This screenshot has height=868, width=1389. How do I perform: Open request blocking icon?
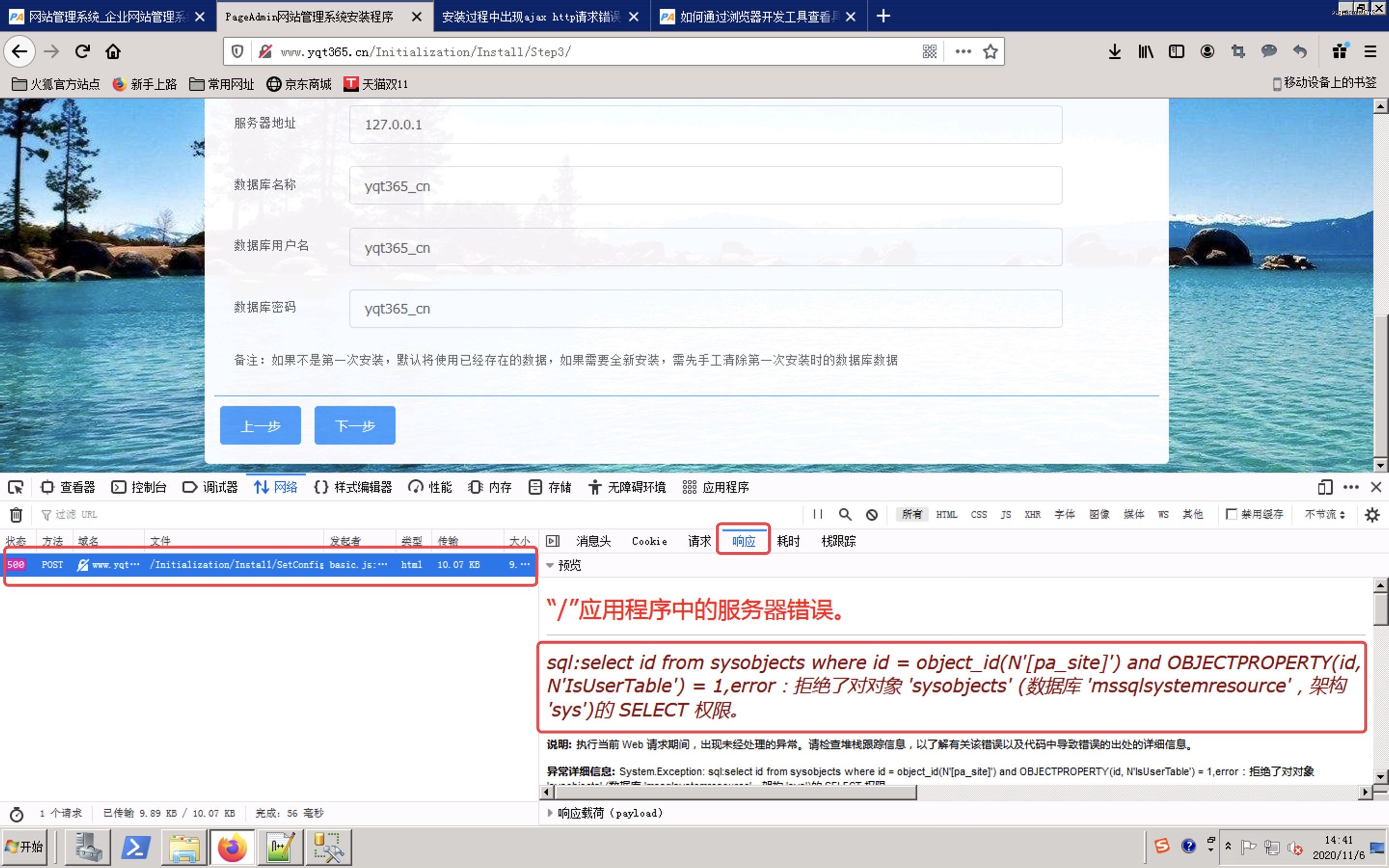tap(872, 515)
